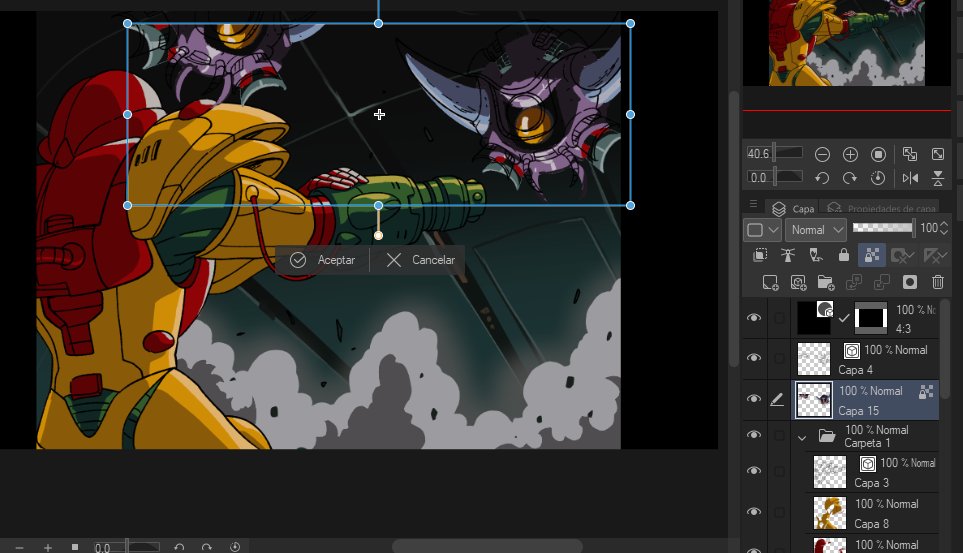Viewport: 963px width, 553px height.
Task: Create a new raster layer
Action: click(770, 283)
